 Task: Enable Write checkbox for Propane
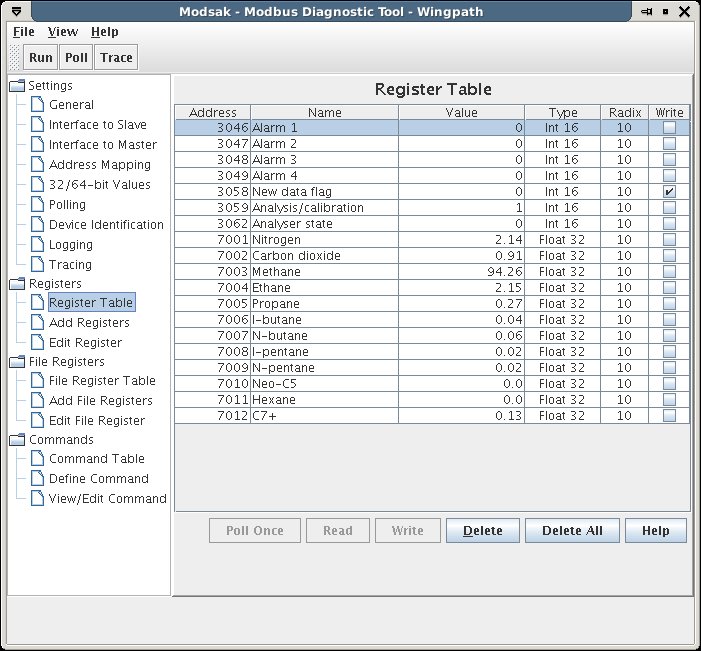(x=669, y=304)
